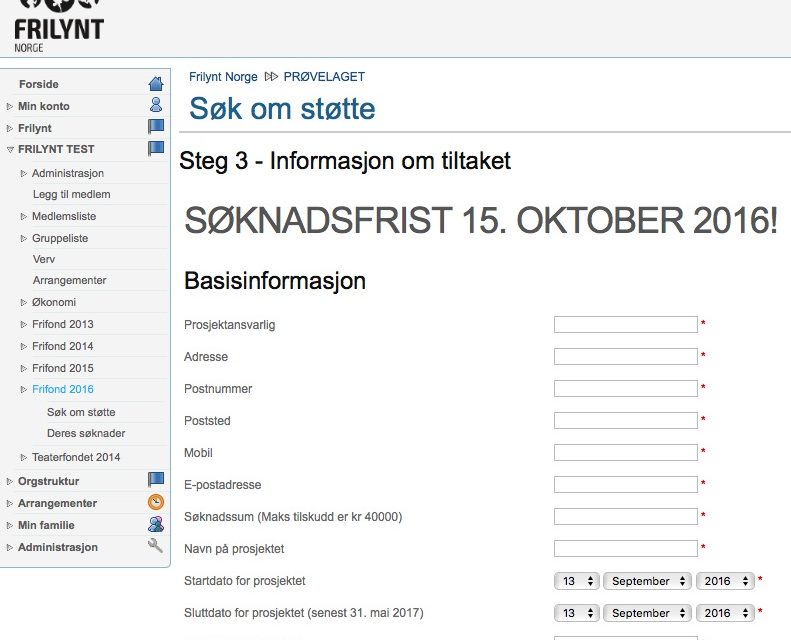
Task: Click the PRØVELAGET breadcrumb link
Action: [x=324, y=77]
